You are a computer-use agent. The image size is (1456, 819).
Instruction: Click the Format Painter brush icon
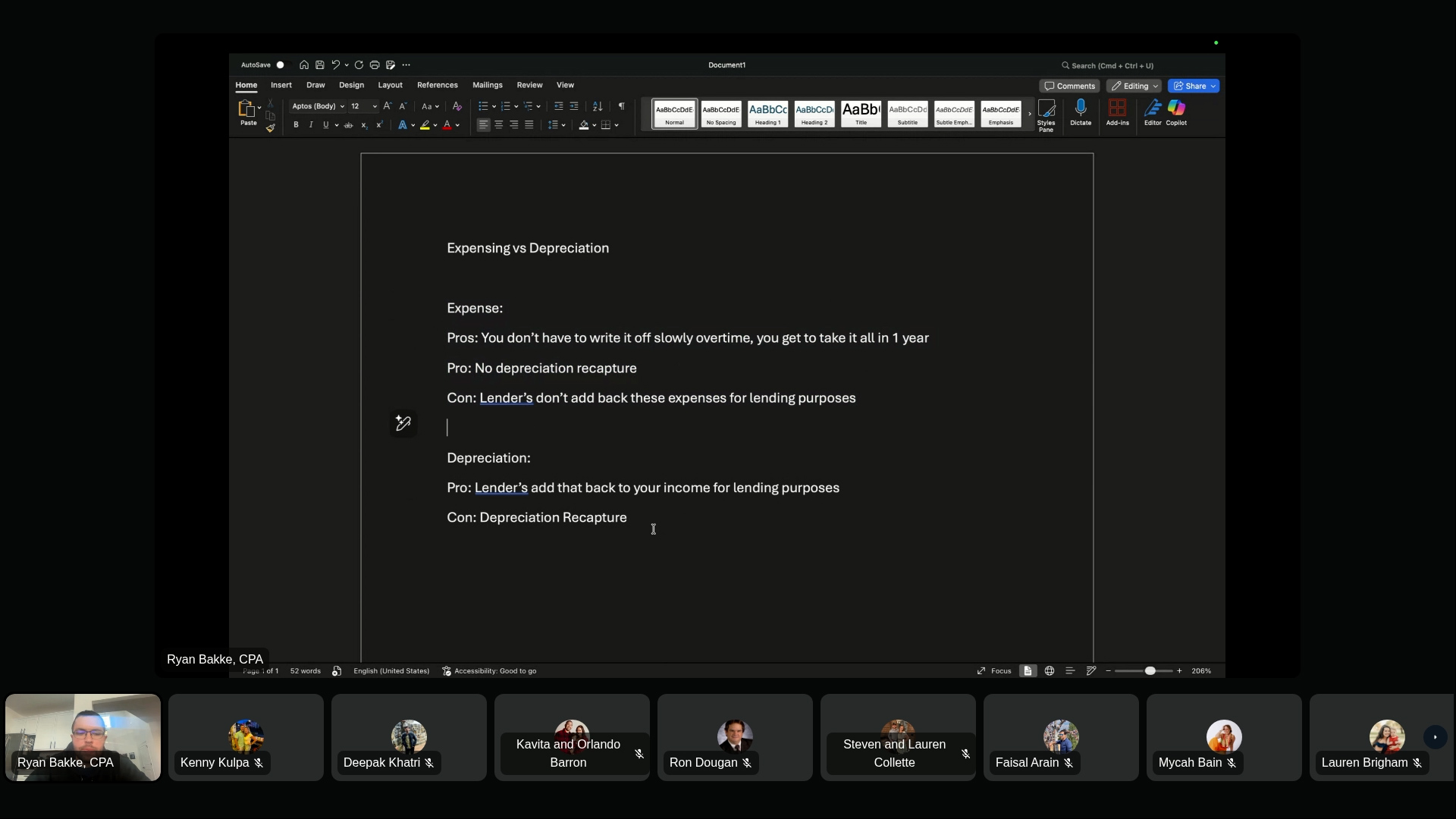pos(271,128)
